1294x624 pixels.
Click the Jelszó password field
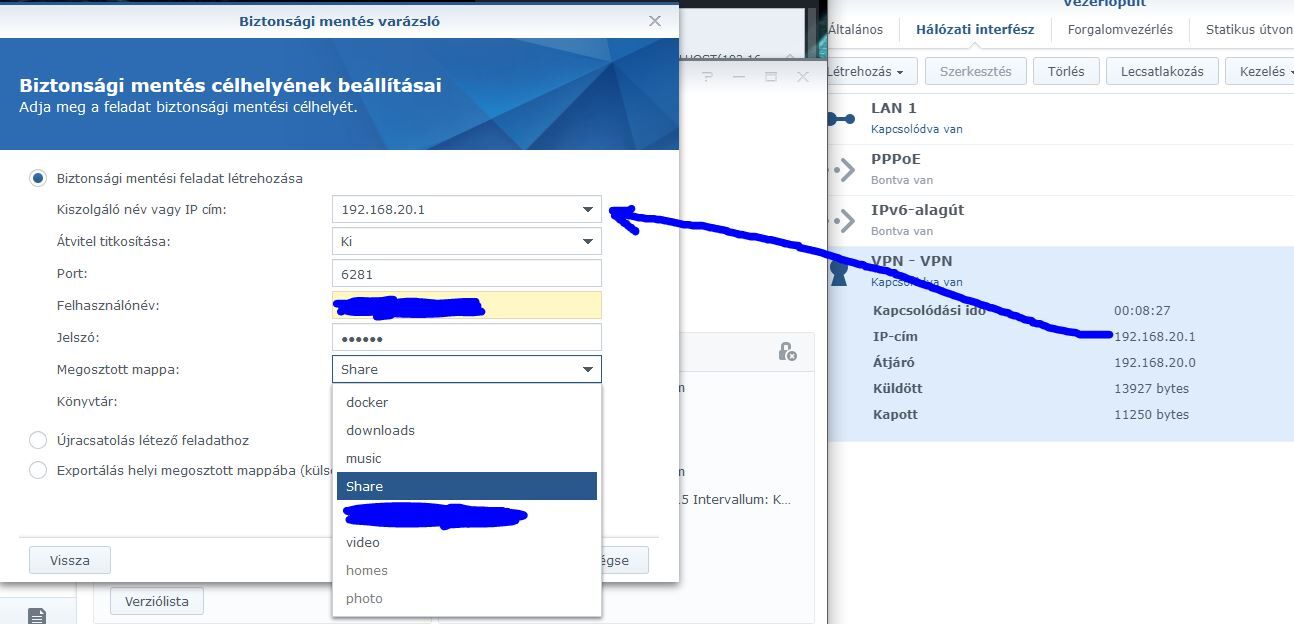tap(467, 338)
